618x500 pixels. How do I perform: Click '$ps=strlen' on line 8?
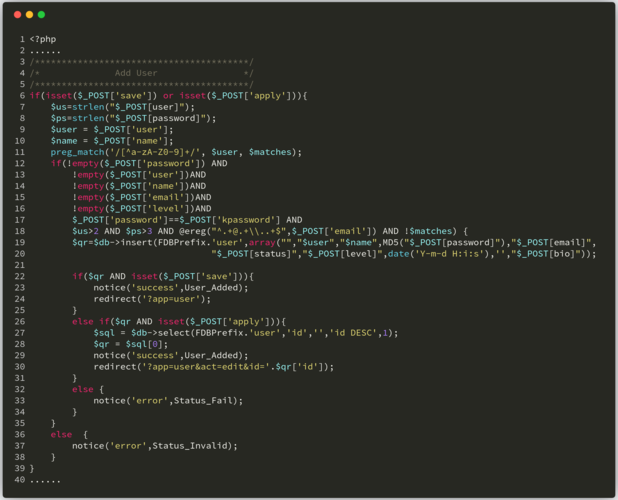pos(78,118)
